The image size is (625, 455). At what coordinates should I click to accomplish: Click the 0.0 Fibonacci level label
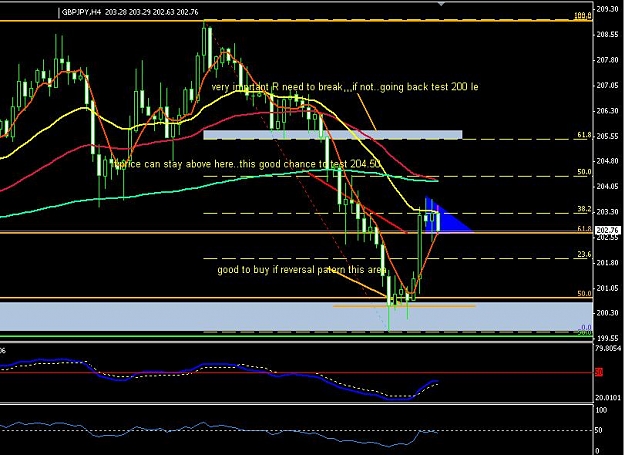point(586,328)
